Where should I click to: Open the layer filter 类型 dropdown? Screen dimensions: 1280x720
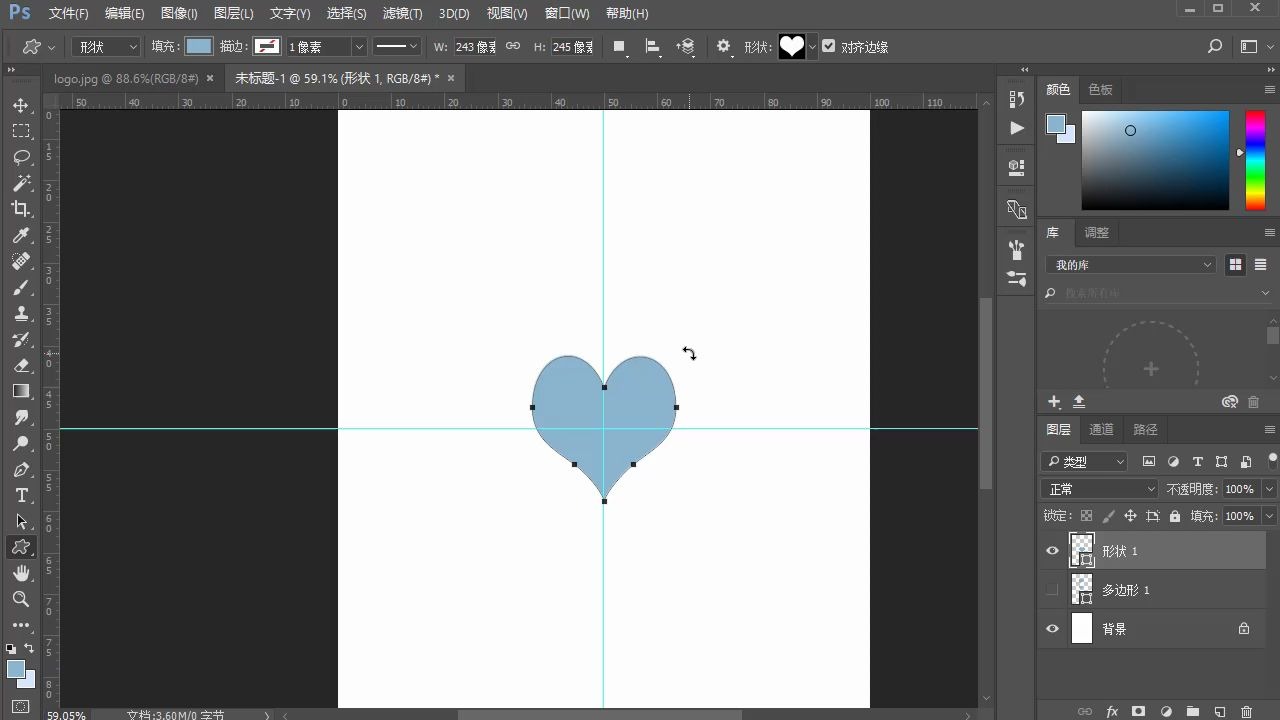[x=1085, y=462]
